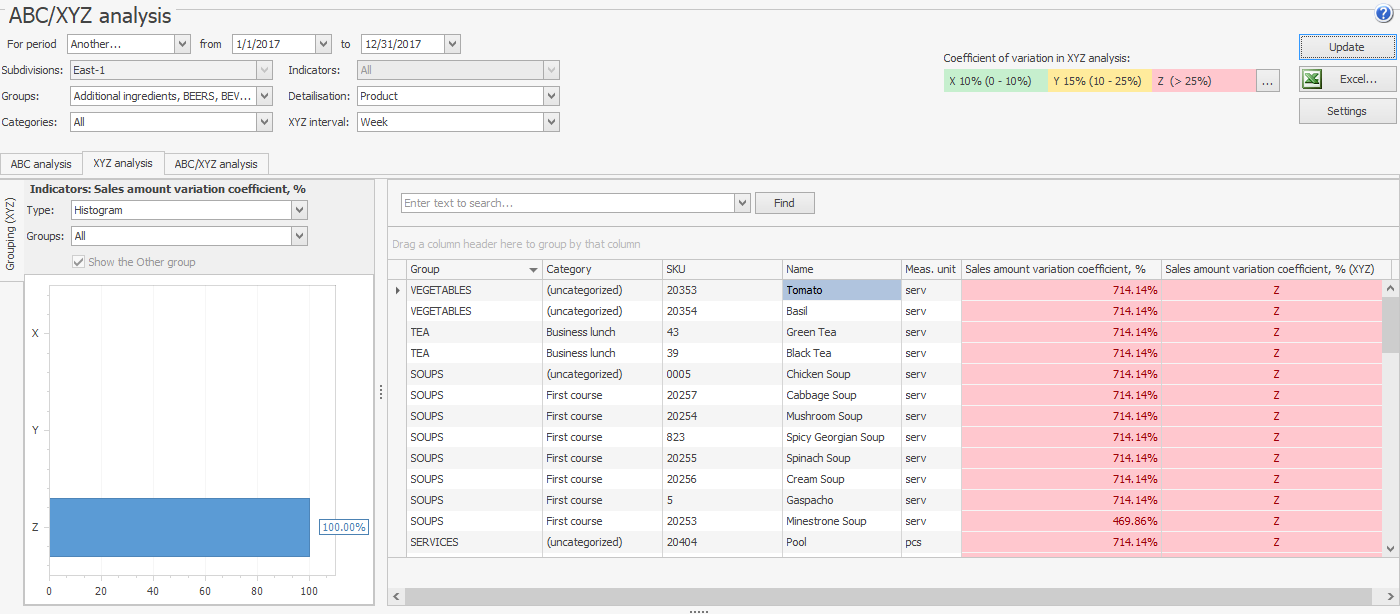Toggle the Show the Other group checkbox

[79, 262]
